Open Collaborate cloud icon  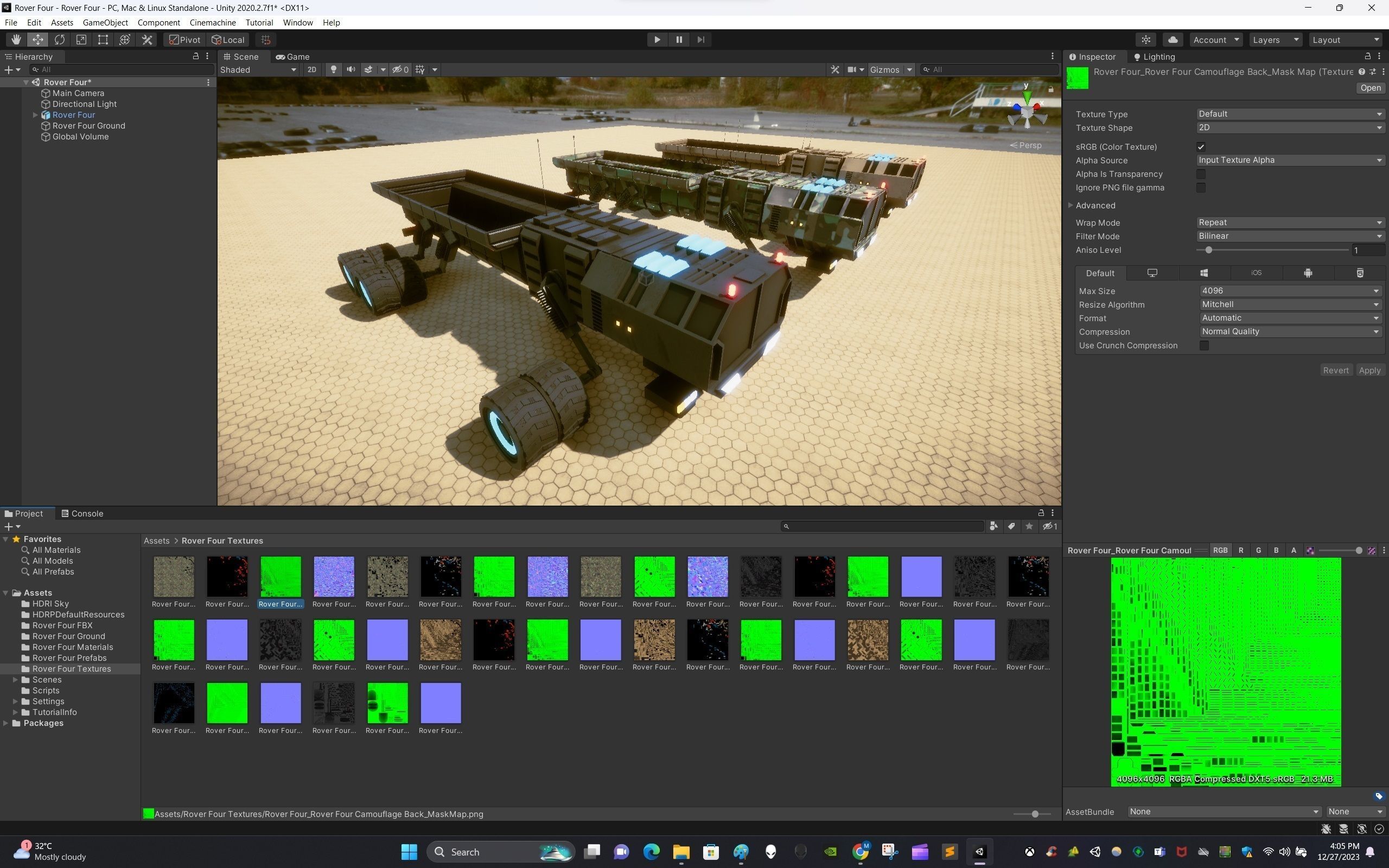[1173, 40]
